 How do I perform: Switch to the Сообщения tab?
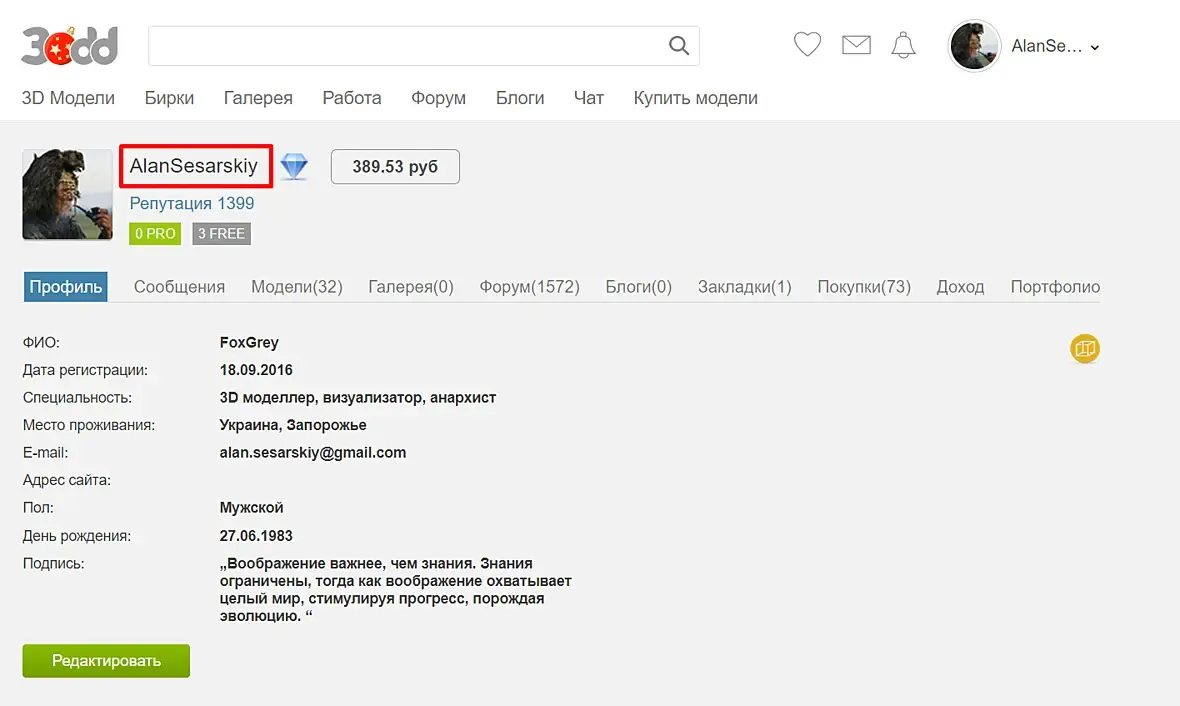pyautogui.click(x=179, y=287)
